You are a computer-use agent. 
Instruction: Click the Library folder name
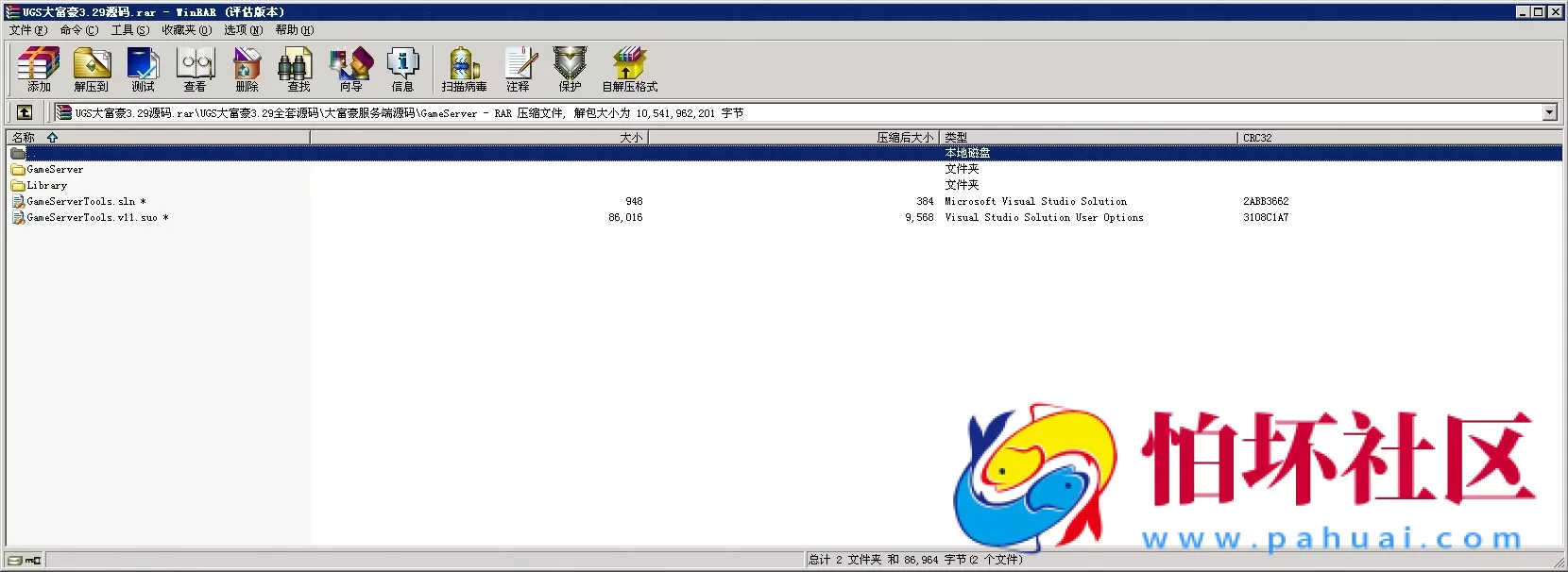[x=47, y=186]
